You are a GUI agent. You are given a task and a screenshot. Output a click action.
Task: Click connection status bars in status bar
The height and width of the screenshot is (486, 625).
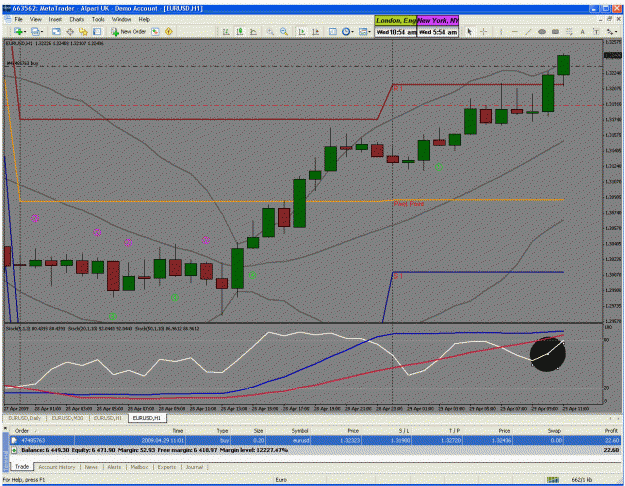552,480
